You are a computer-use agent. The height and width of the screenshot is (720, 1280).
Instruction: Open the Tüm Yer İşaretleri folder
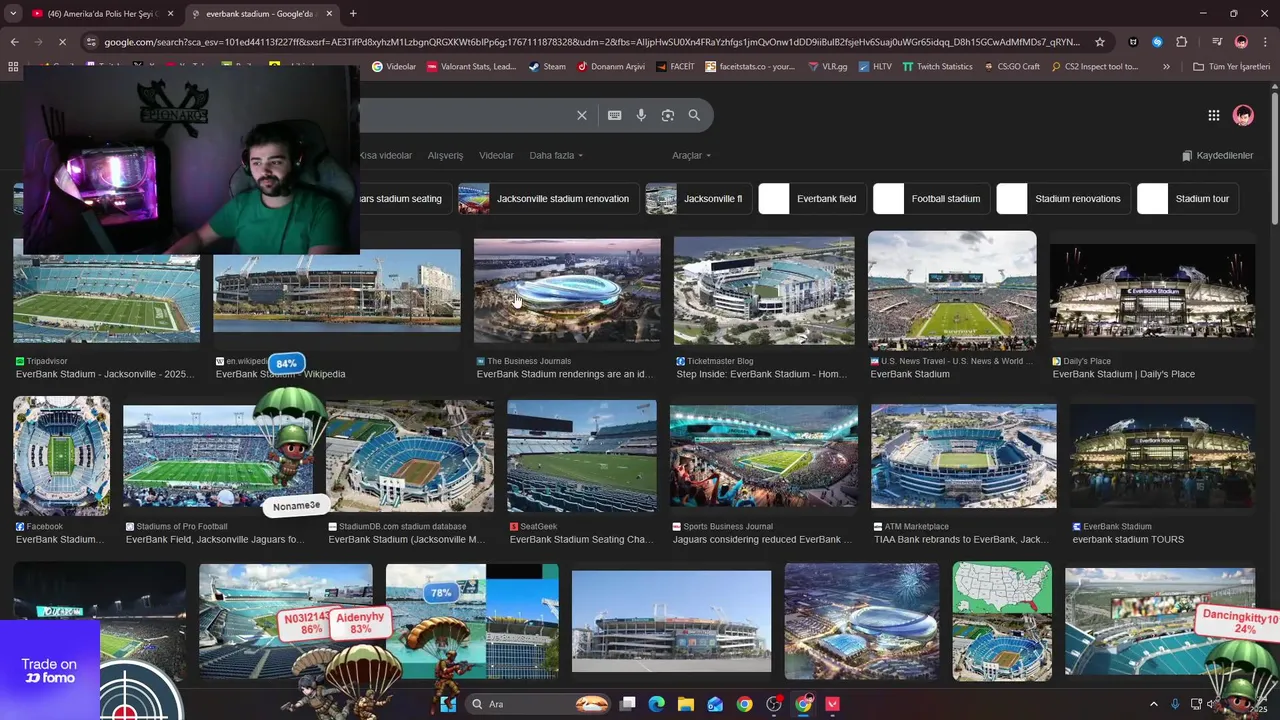click(x=1231, y=67)
